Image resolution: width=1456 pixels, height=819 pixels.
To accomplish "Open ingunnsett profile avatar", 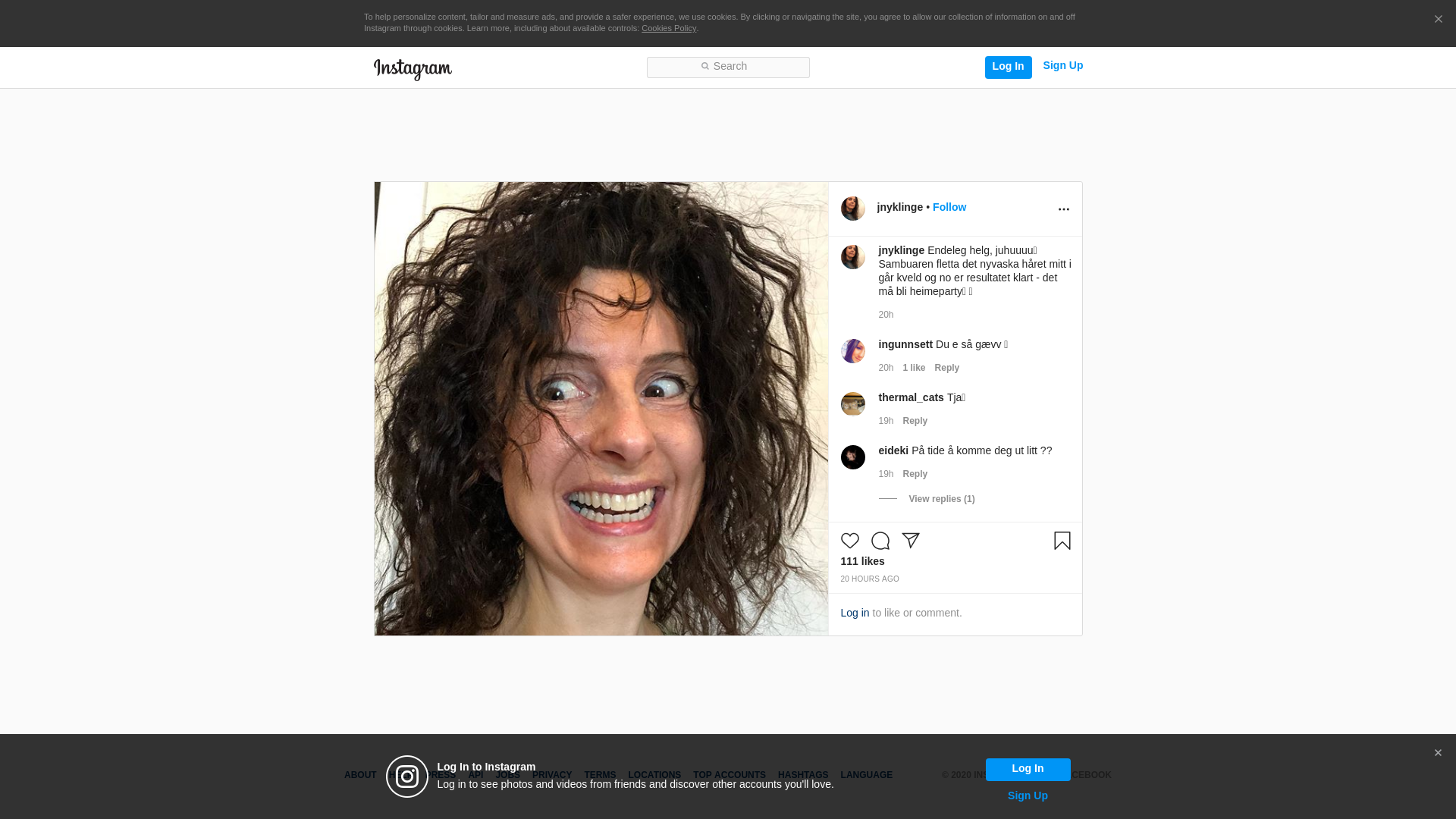I will [x=852, y=351].
